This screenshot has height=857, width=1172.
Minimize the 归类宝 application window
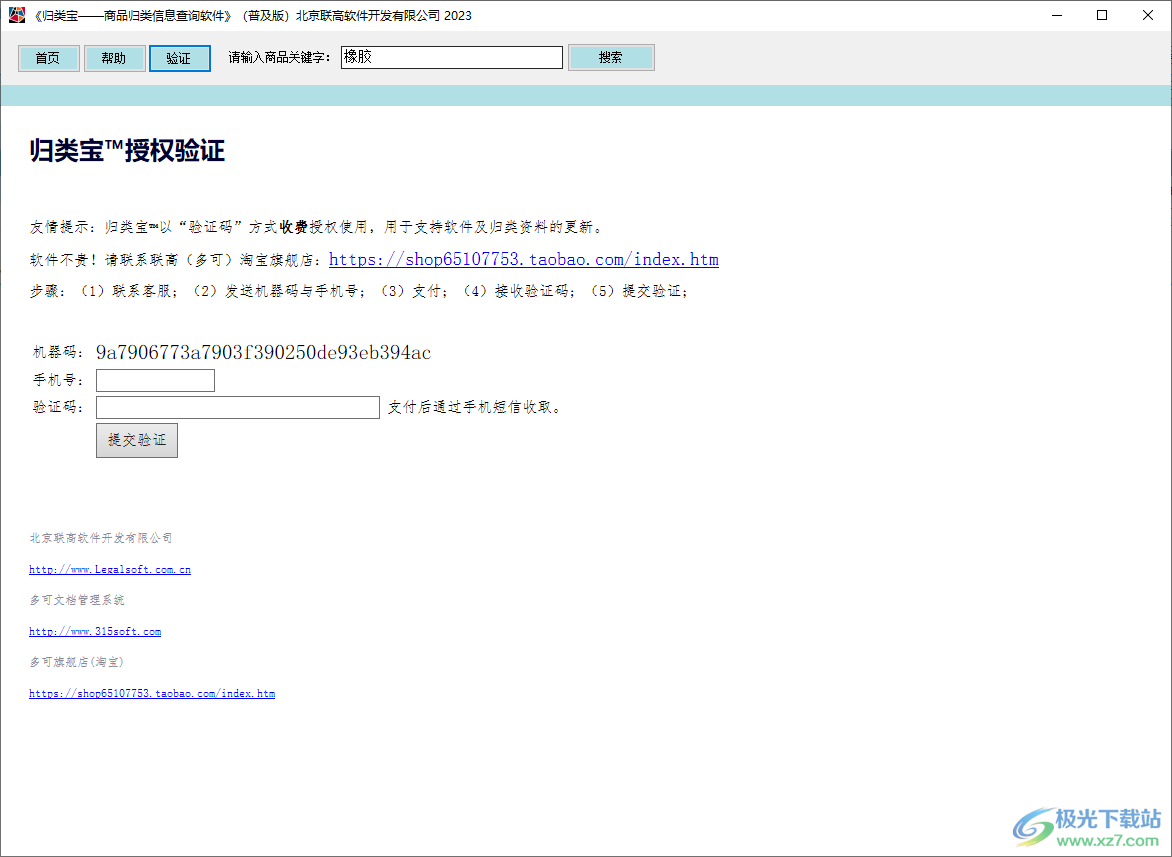pyautogui.click(x=1057, y=15)
